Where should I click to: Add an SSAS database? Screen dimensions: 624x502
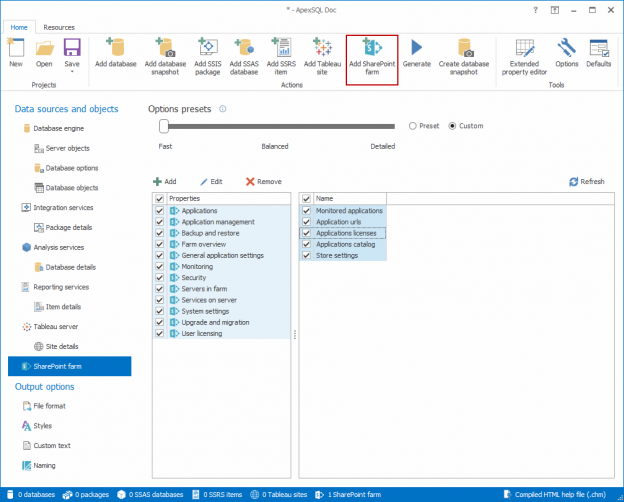pos(244,57)
